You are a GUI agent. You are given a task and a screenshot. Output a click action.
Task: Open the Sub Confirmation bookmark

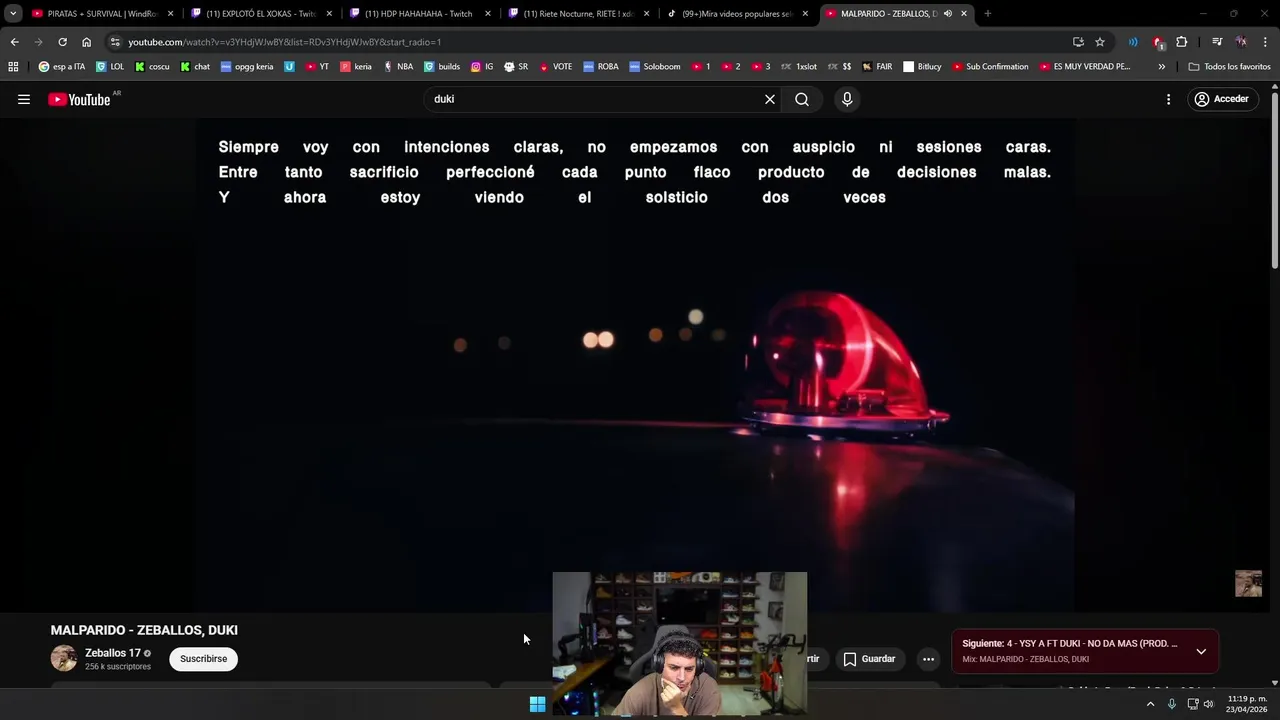click(x=990, y=67)
